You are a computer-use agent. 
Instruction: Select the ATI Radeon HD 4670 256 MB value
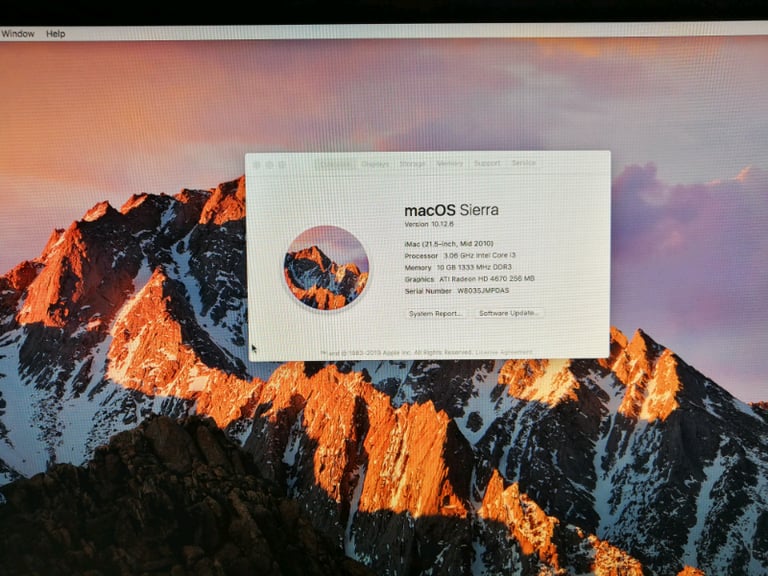(487, 279)
